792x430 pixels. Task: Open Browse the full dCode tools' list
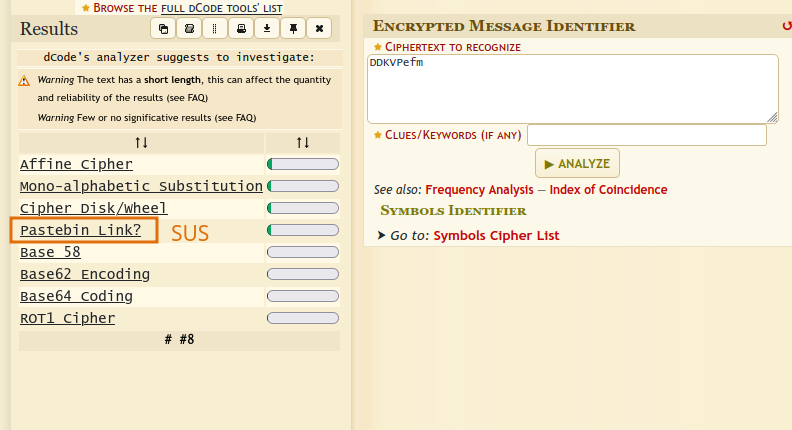point(182,7)
